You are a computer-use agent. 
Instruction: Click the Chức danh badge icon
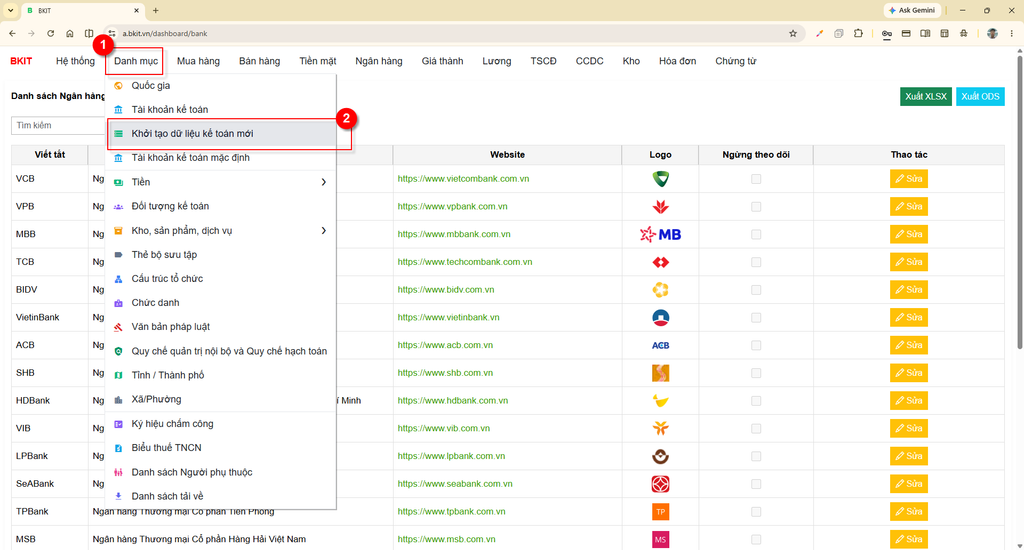pyautogui.click(x=118, y=303)
